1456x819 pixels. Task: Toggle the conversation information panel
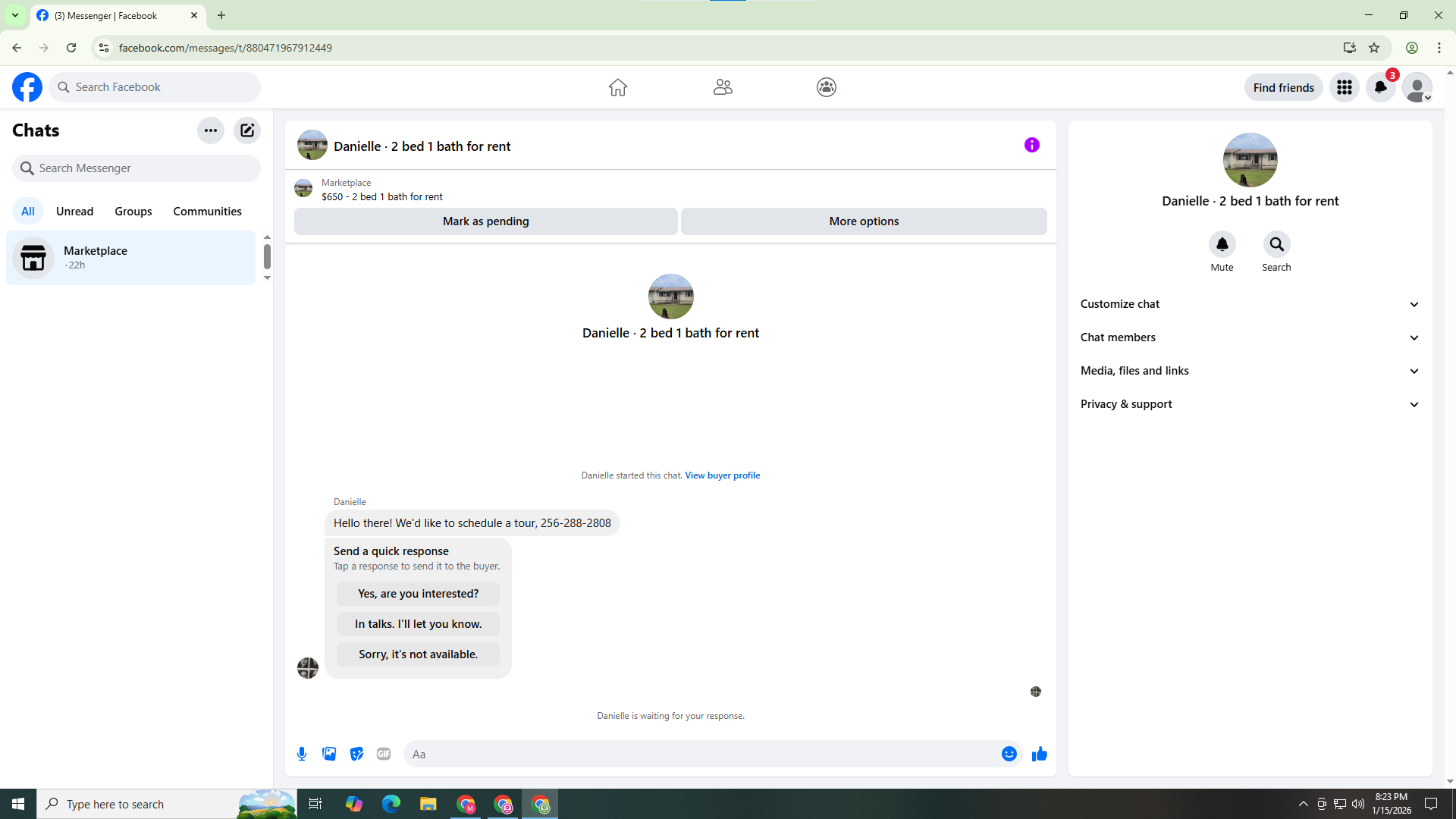pyautogui.click(x=1031, y=145)
